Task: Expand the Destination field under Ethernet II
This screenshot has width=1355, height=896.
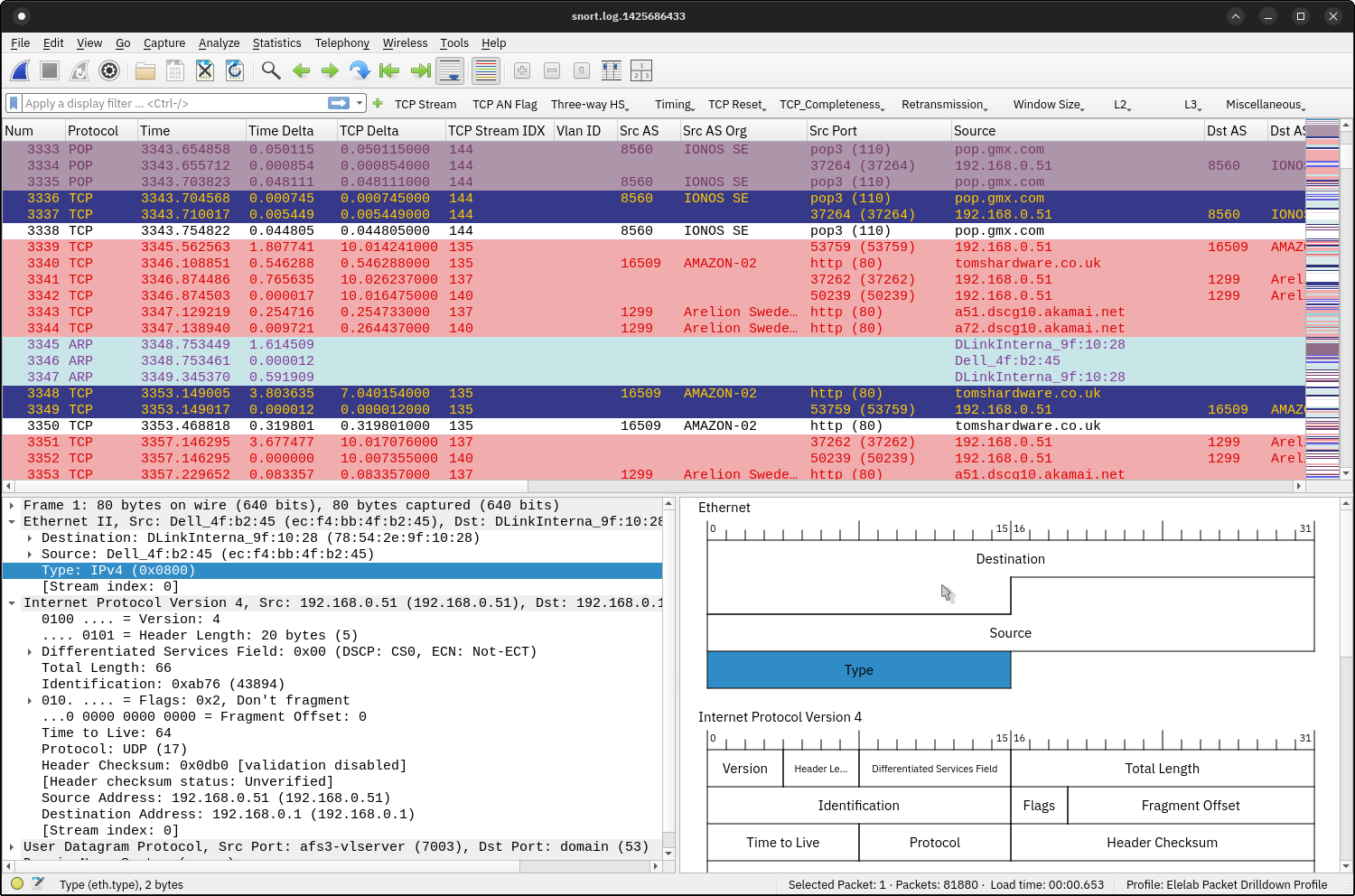Action: [28, 537]
